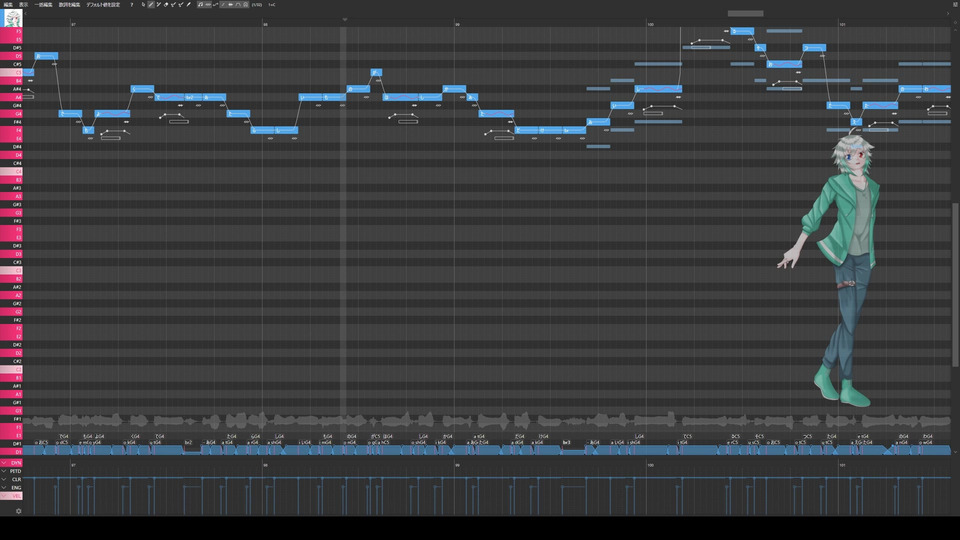
Task: Open the 歌詞を編集 menu
Action: click(x=69, y=4)
